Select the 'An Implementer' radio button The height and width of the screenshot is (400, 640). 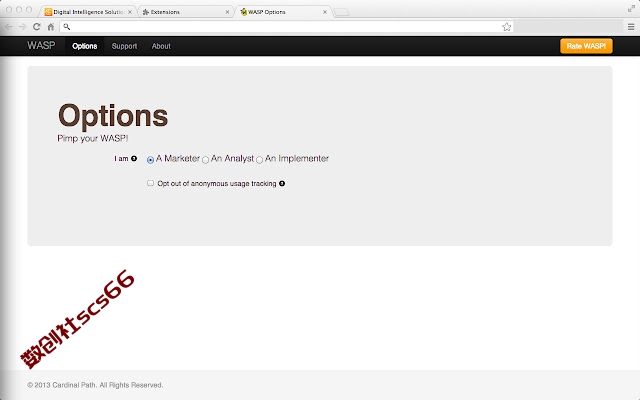pos(259,160)
